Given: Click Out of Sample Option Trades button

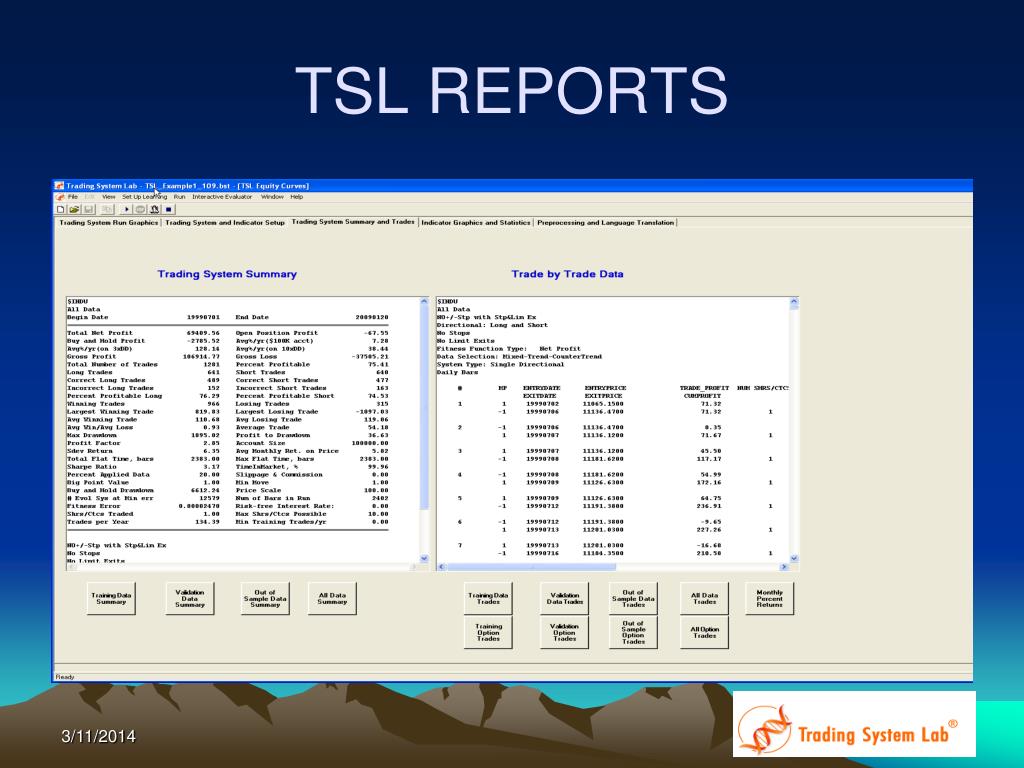Looking at the screenshot, I should coord(633,632).
